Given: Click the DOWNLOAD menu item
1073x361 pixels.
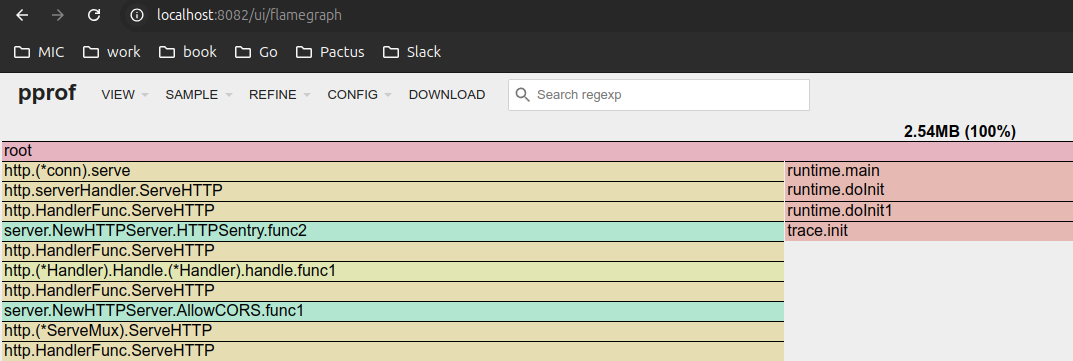Looking at the screenshot, I should tap(447, 95).
